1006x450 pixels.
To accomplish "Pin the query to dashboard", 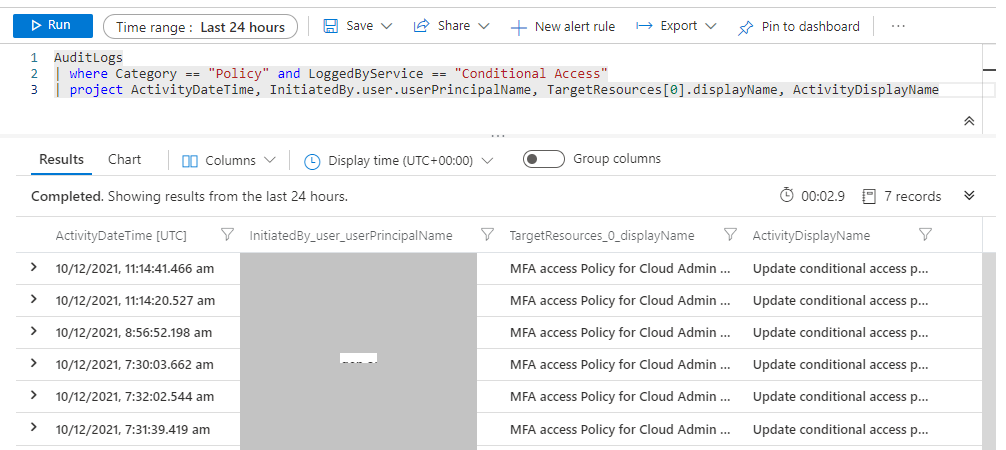I will 798,27.
